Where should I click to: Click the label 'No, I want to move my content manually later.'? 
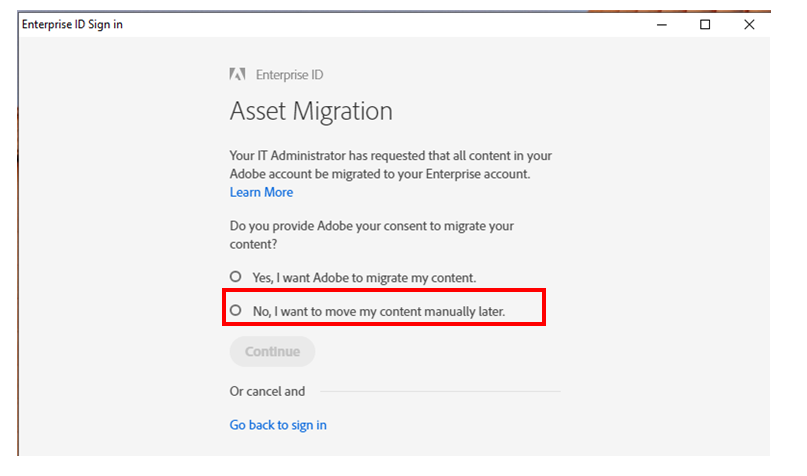[x=379, y=311]
